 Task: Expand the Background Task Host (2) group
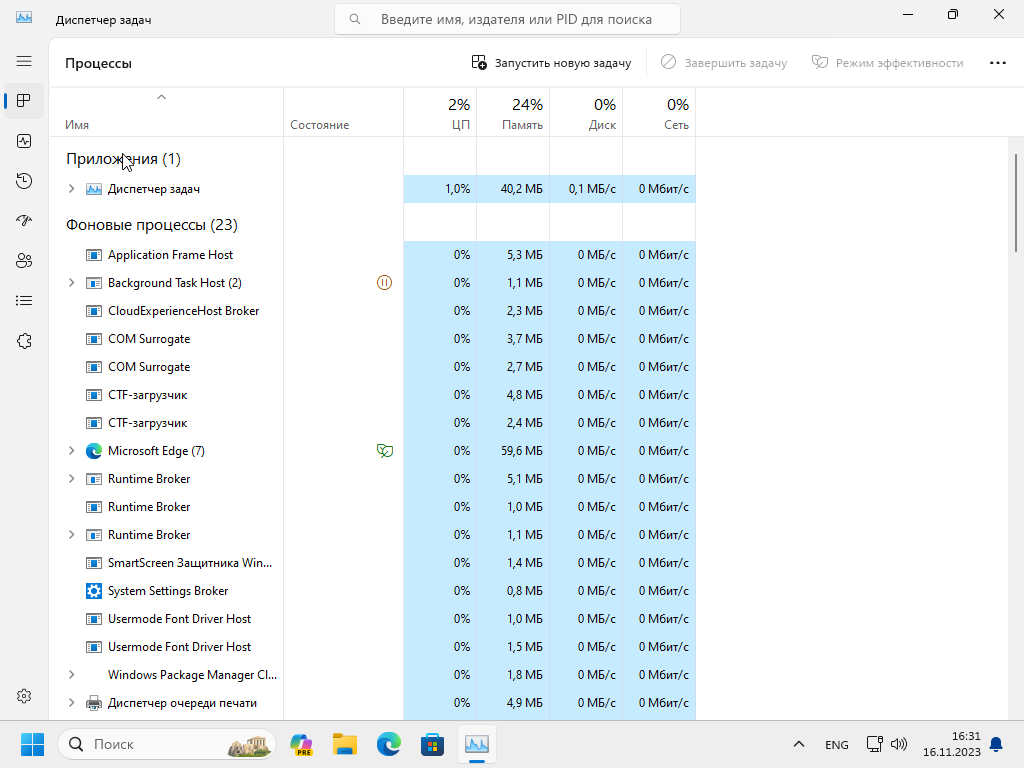pos(71,283)
